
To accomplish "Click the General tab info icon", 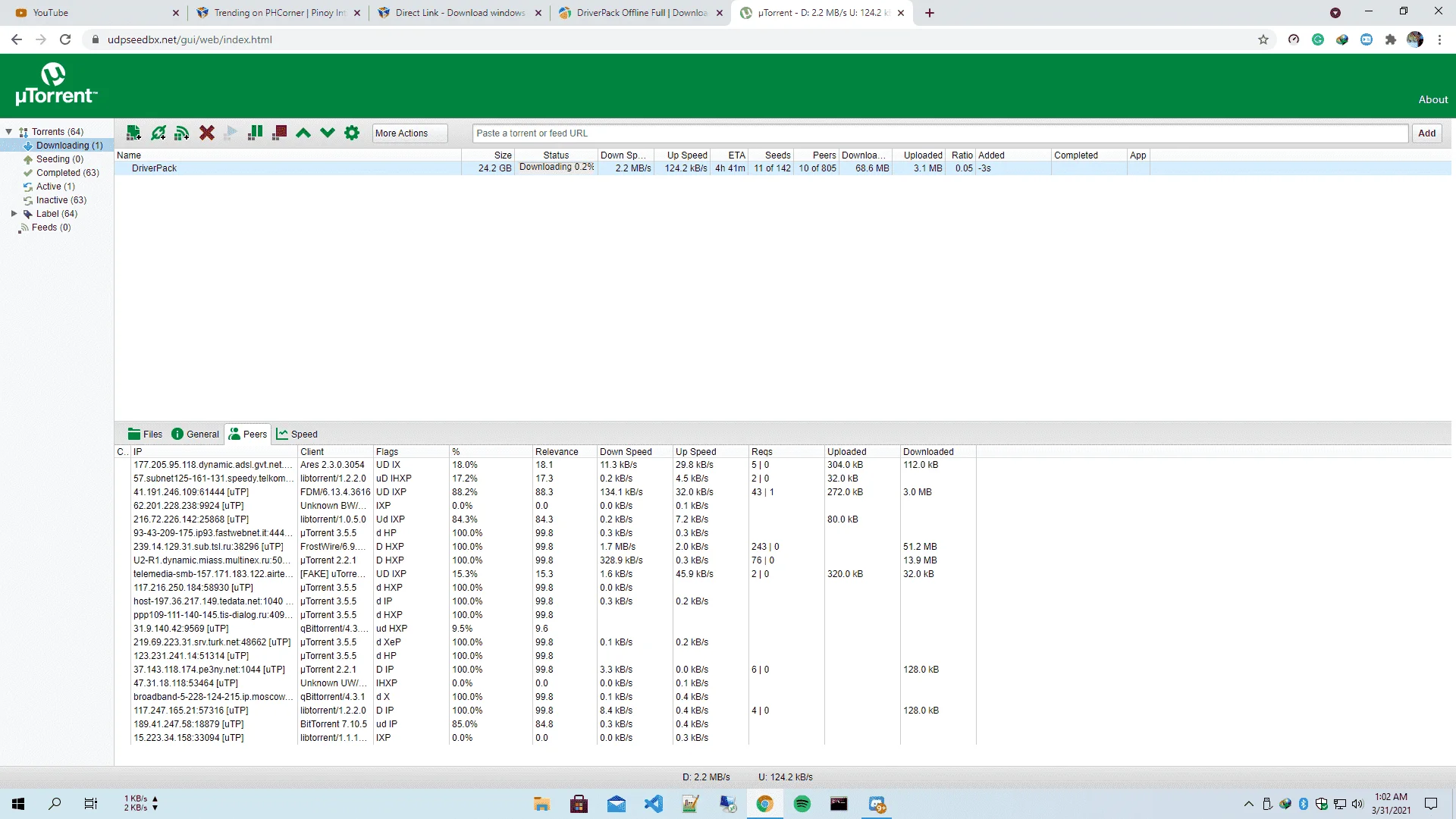I will pos(177,434).
